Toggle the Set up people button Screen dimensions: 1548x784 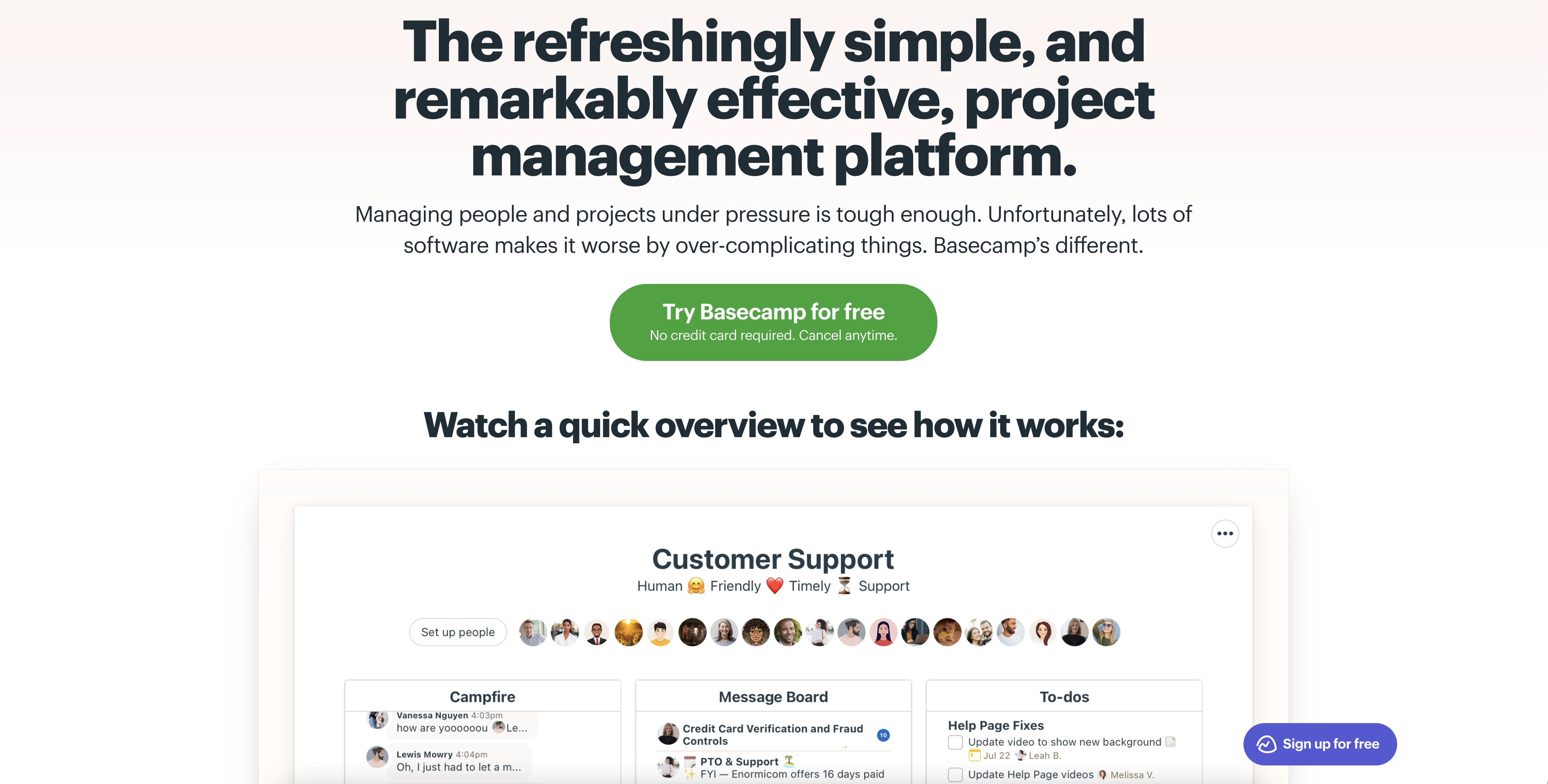click(456, 631)
